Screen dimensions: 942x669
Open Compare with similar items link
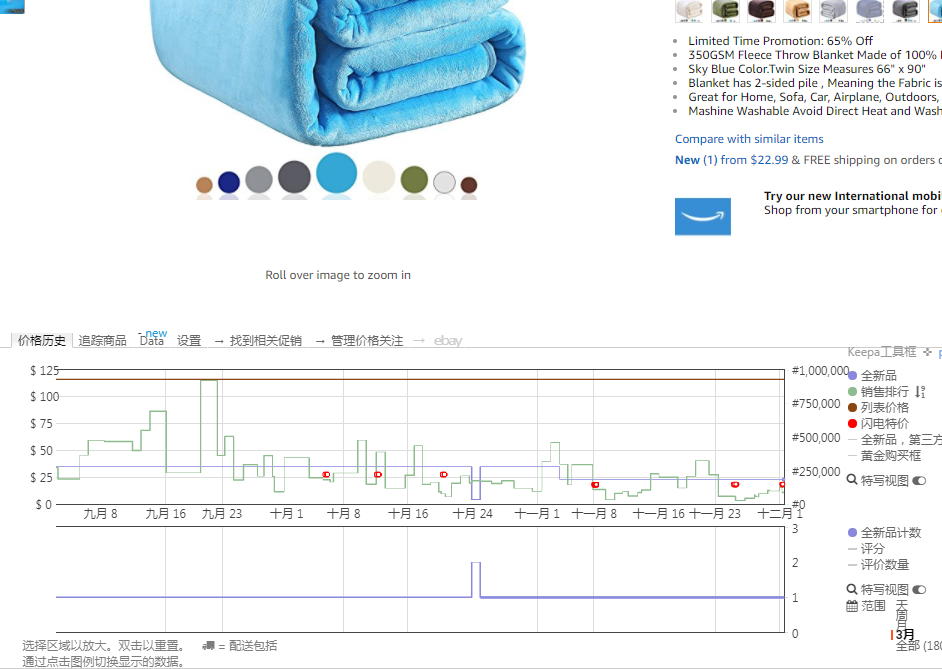tap(749, 139)
